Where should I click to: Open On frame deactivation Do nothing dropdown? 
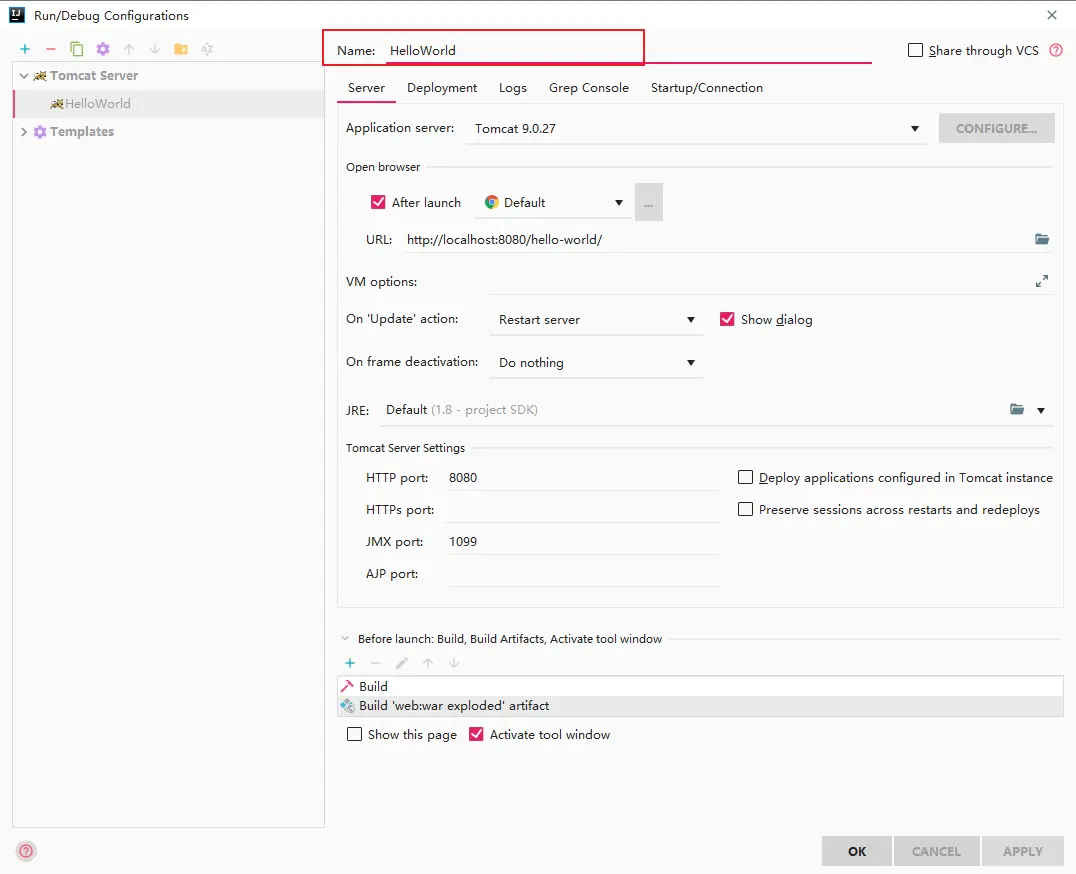click(596, 362)
